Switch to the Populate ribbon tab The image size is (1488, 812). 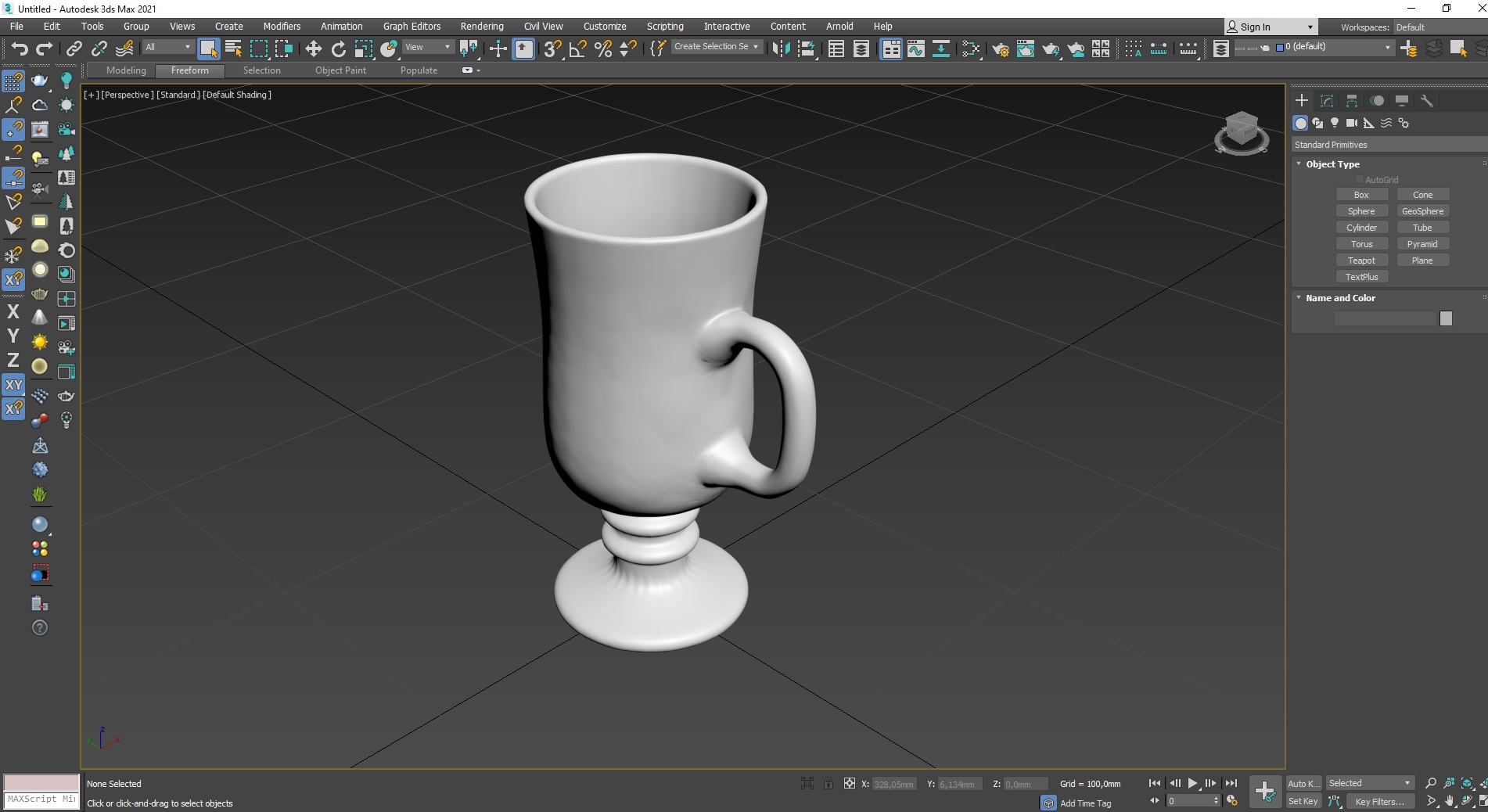[419, 70]
